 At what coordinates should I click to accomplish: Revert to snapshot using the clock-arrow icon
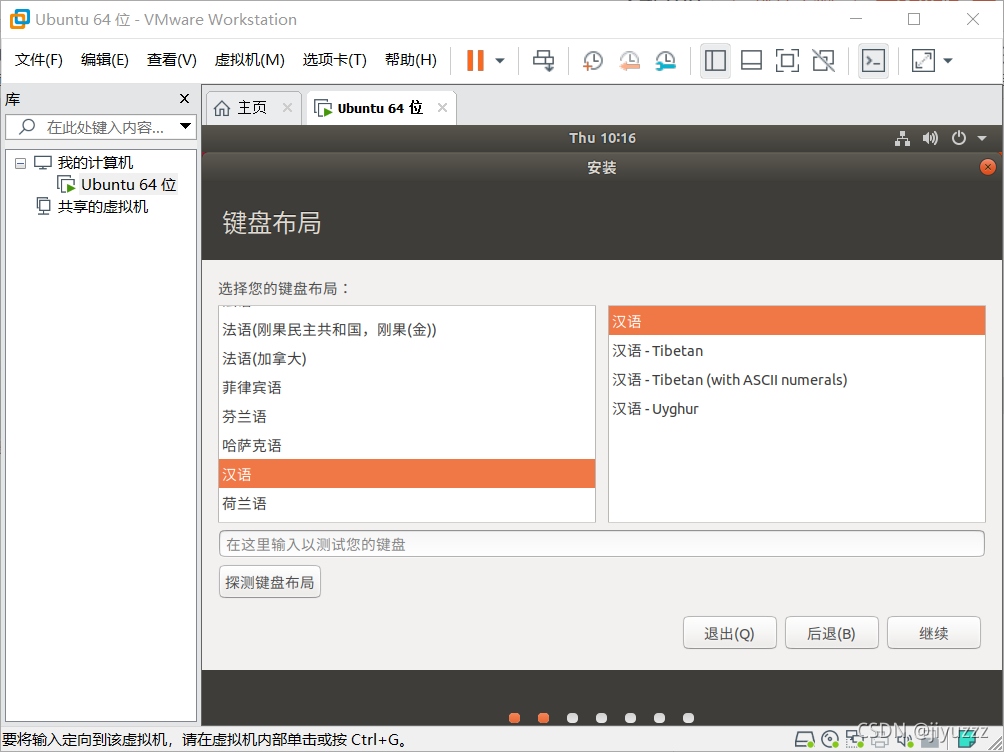click(x=629, y=61)
